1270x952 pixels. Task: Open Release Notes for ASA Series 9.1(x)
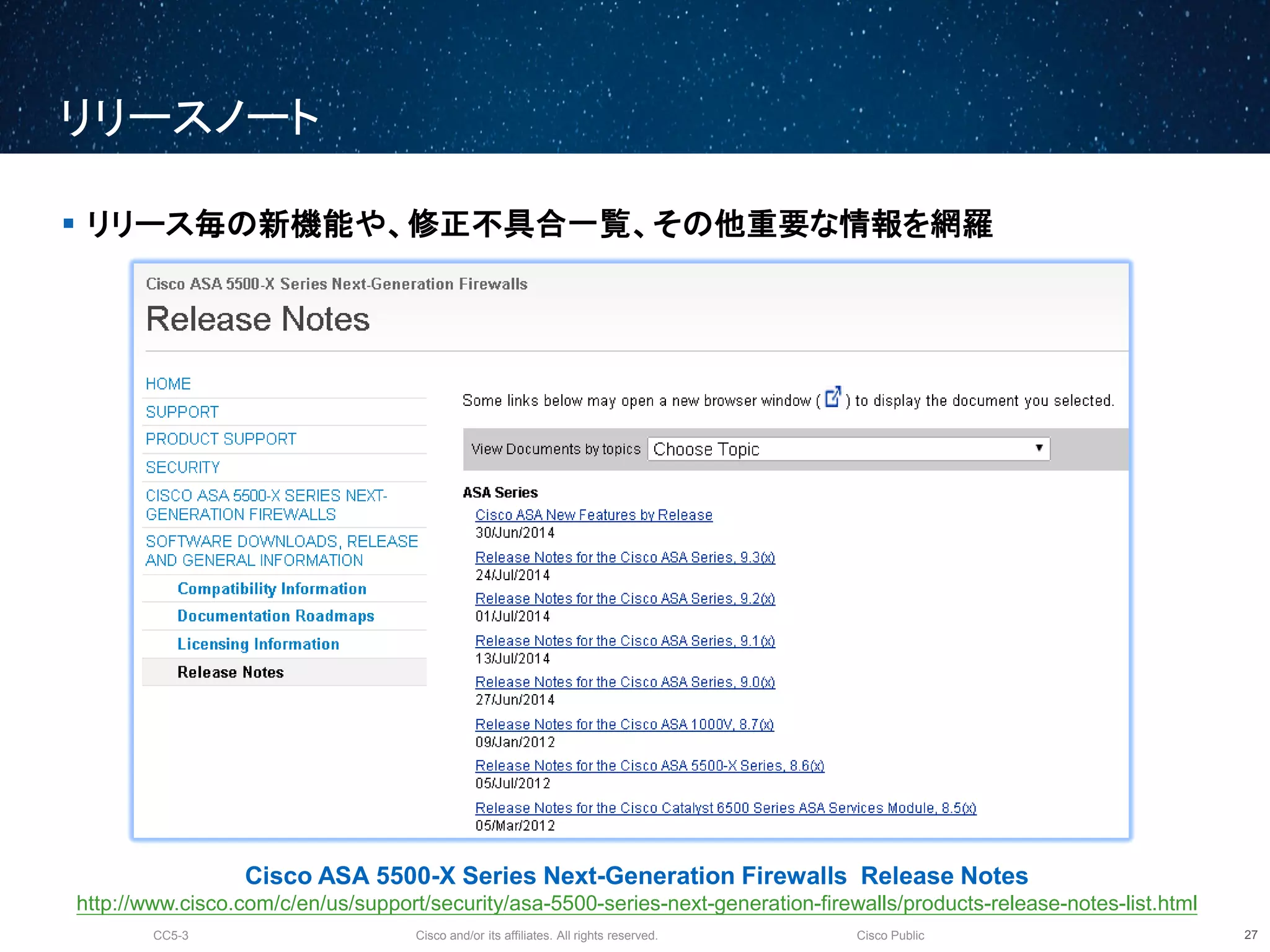(x=625, y=641)
